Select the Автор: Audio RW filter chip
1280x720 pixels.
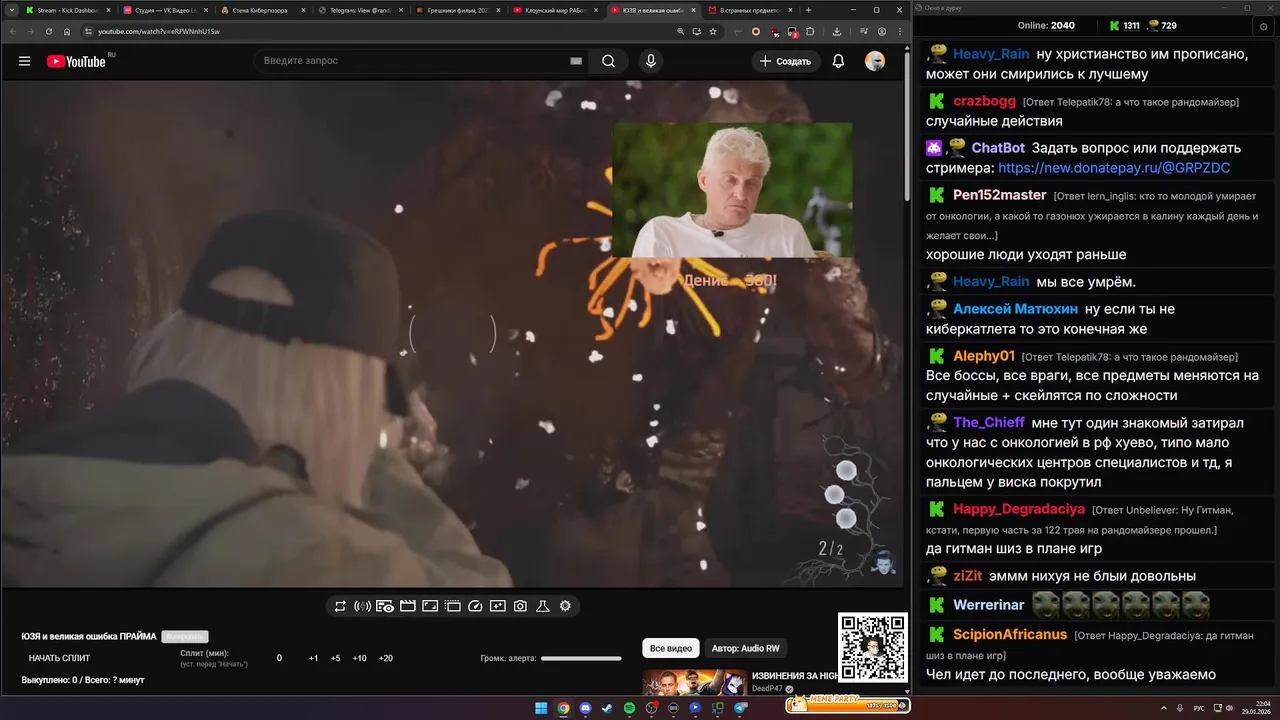(745, 648)
